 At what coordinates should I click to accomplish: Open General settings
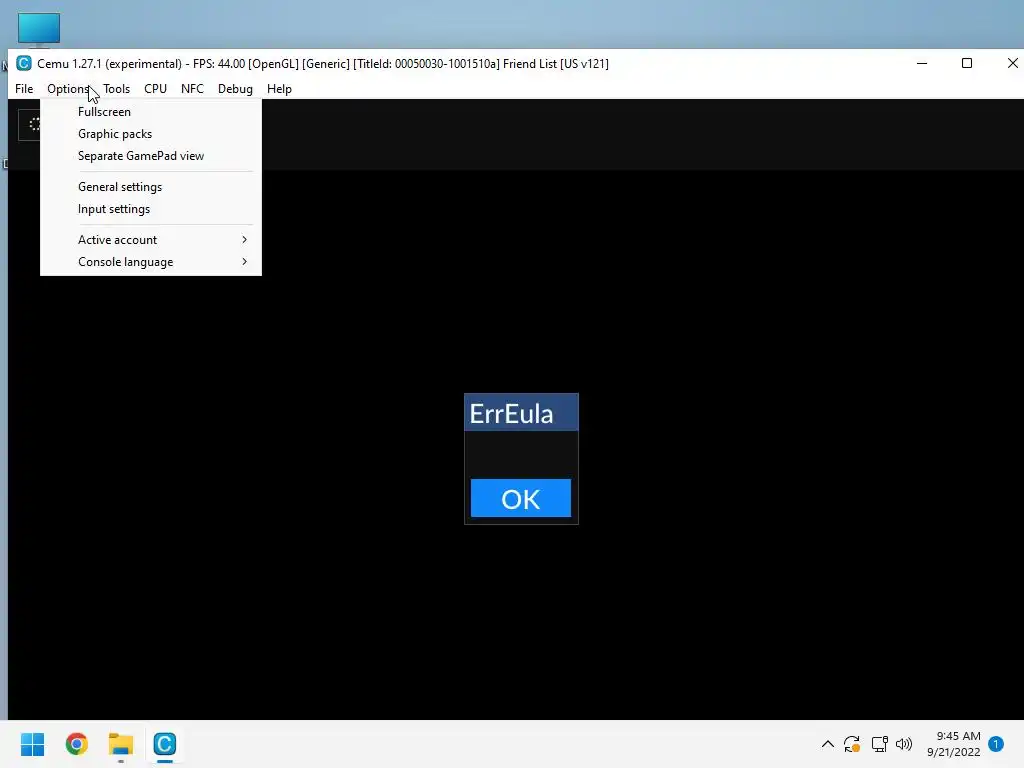pyautogui.click(x=151, y=187)
